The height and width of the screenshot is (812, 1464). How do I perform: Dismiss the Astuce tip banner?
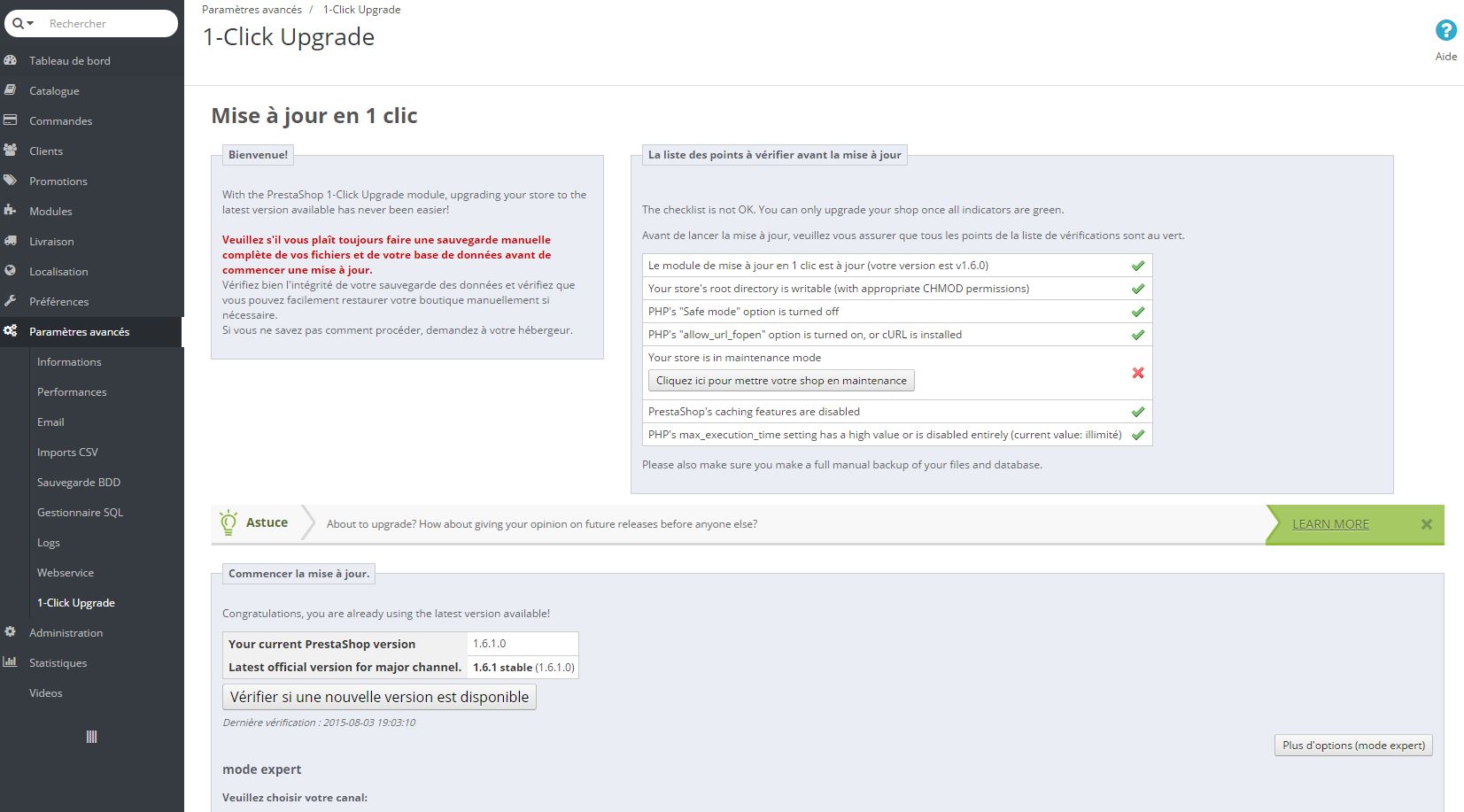coord(1426,524)
